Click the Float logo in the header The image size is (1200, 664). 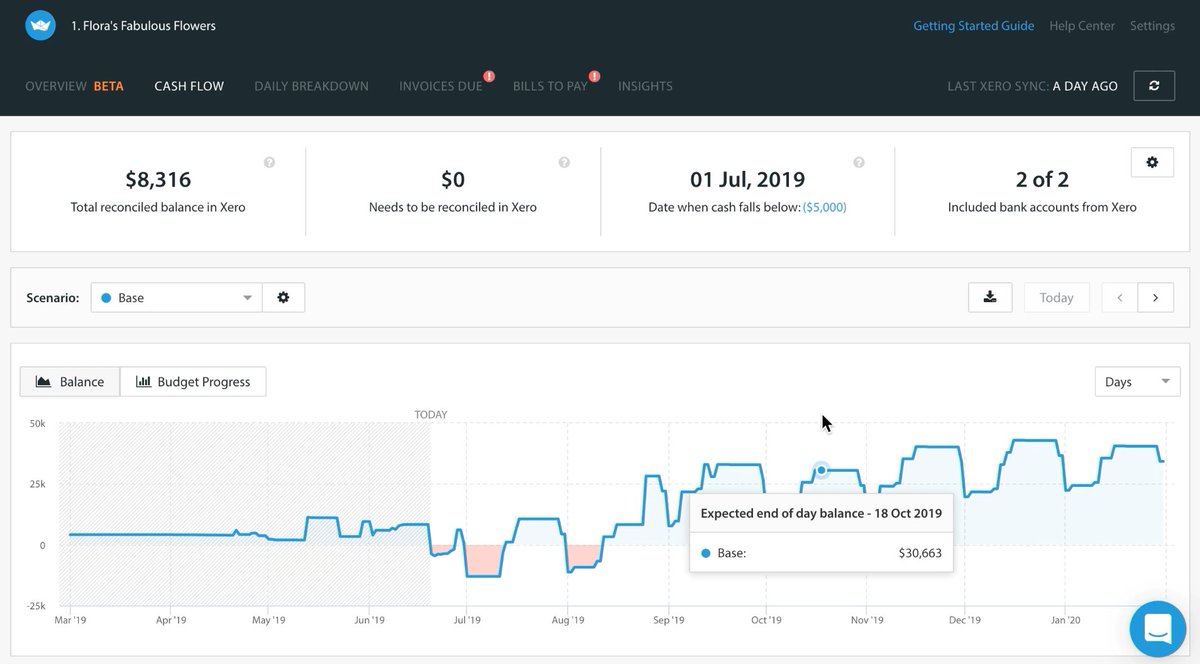[x=40, y=24]
